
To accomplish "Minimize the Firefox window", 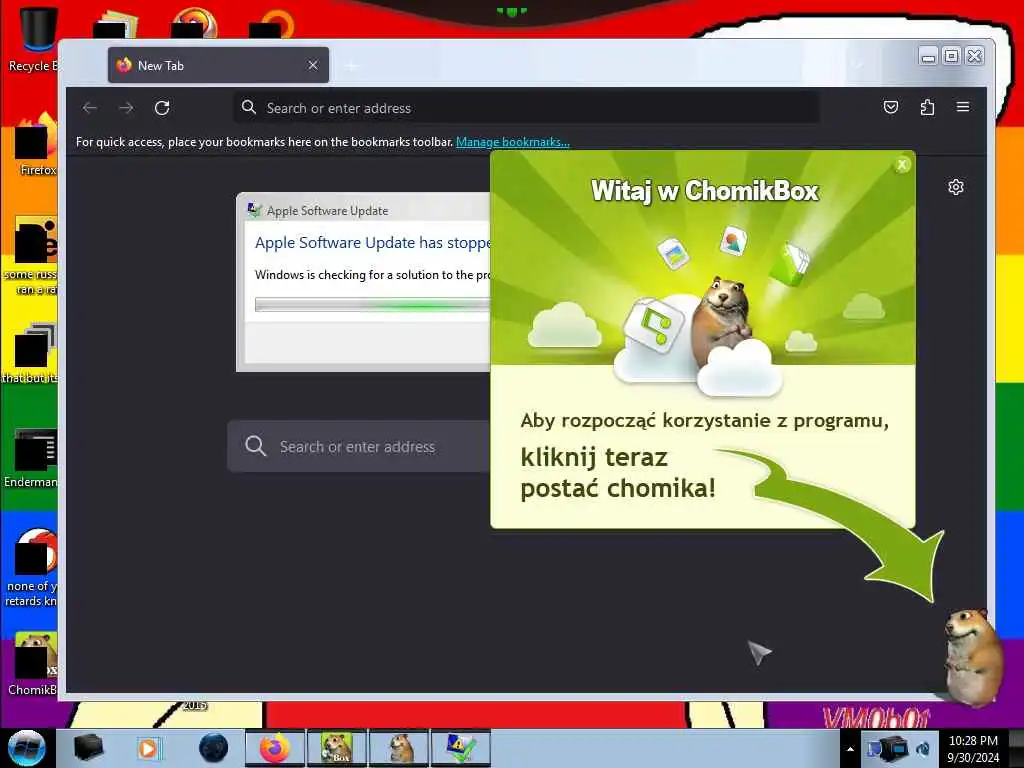I will (x=927, y=57).
